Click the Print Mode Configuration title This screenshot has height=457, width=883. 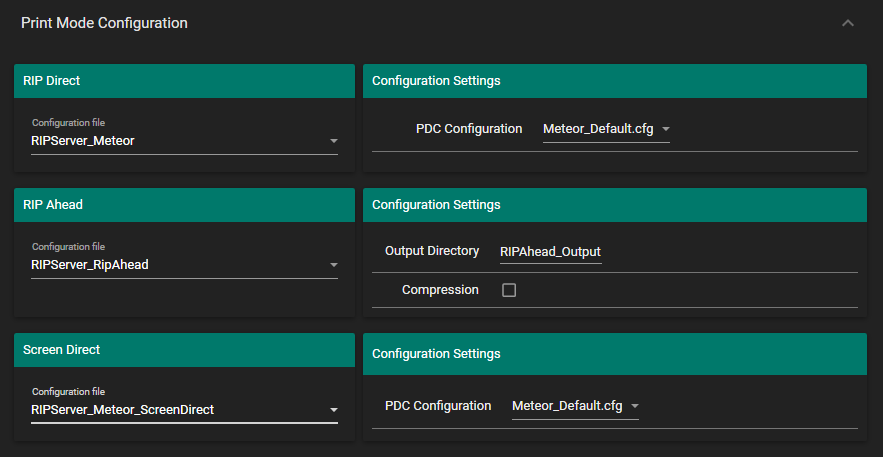pyautogui.click(x=104, y=23)
